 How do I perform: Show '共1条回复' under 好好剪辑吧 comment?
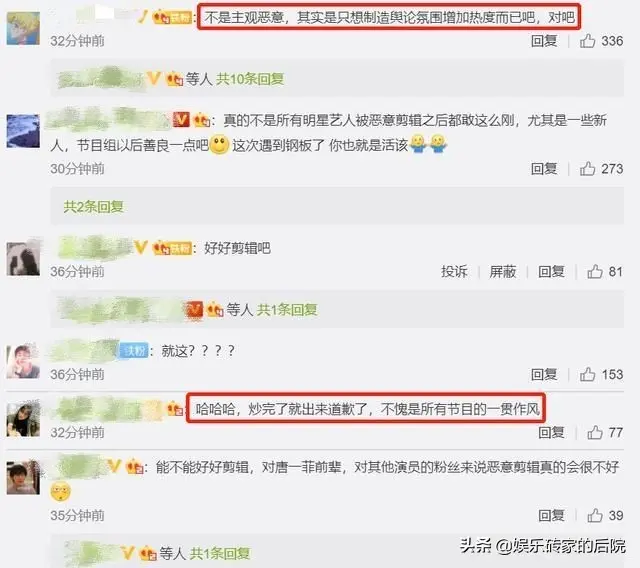[x=287, y=310]
